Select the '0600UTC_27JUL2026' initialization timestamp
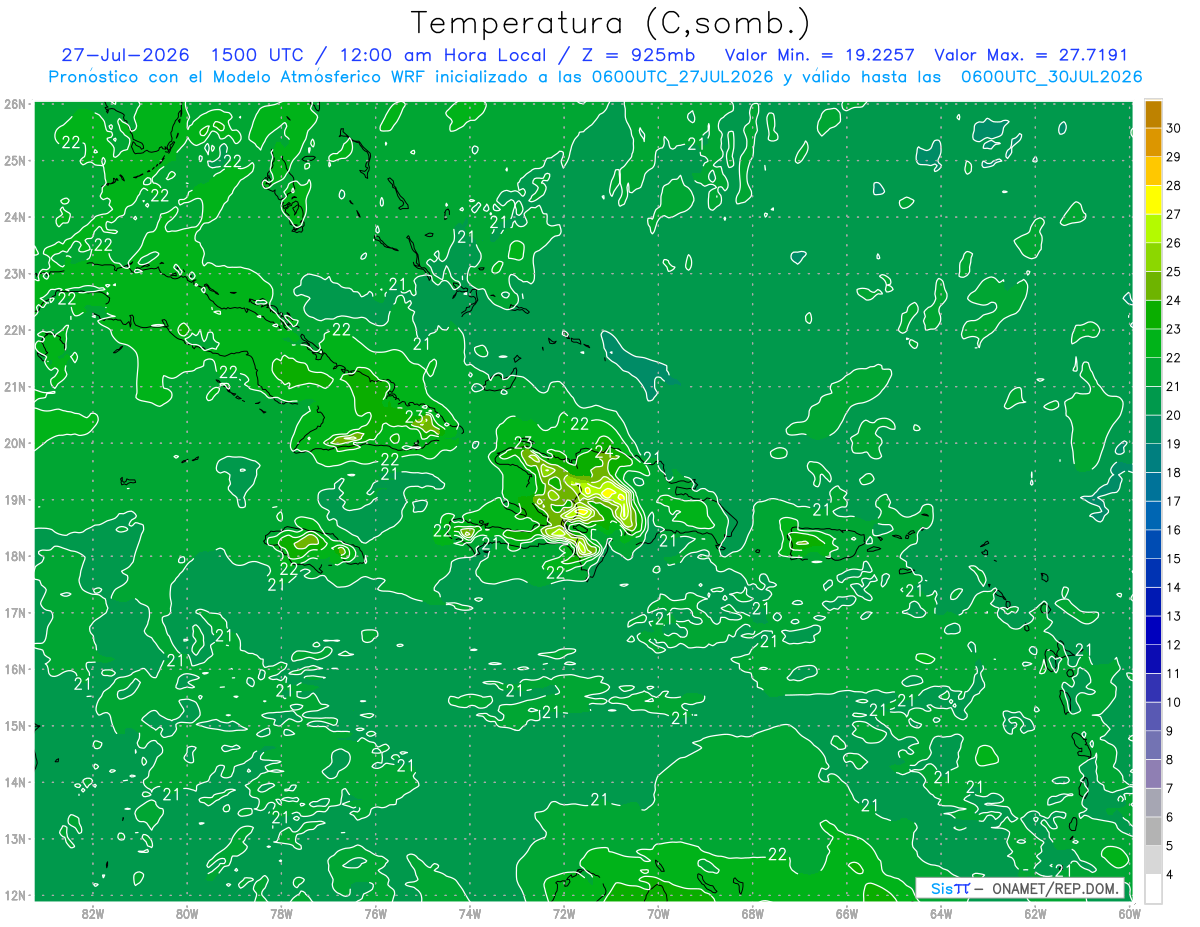This screenshot has width=1200, height=927. coord(683,77)
